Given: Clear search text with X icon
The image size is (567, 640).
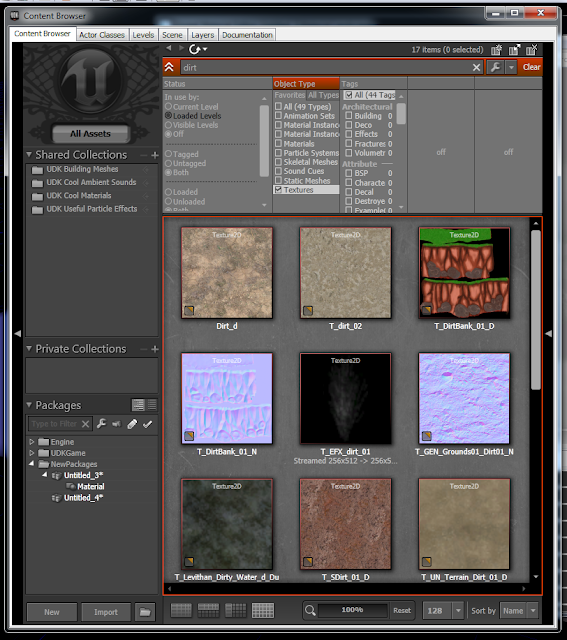Looking at the screenshot, I should point(476,67).
